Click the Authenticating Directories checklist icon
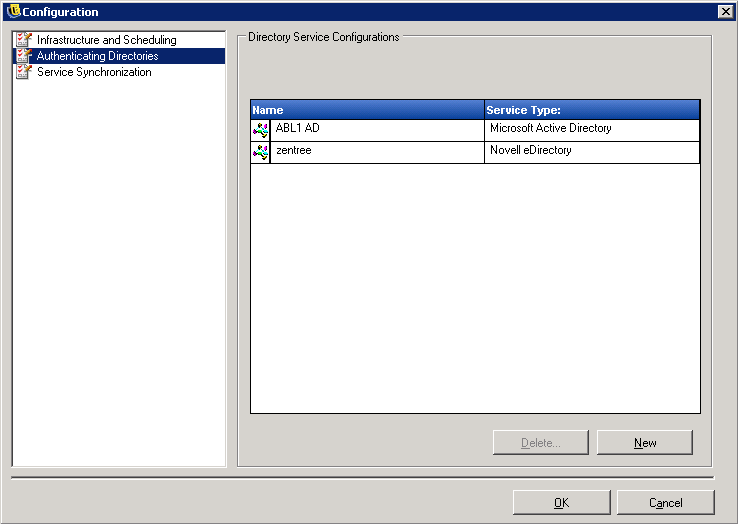 [x=24, y=56]
